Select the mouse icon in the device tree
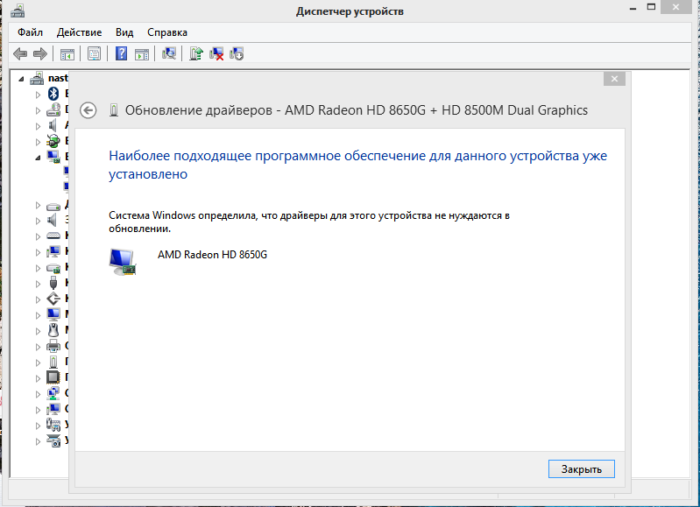This screenshot has height=507, width=700. [x=53, y=330]
